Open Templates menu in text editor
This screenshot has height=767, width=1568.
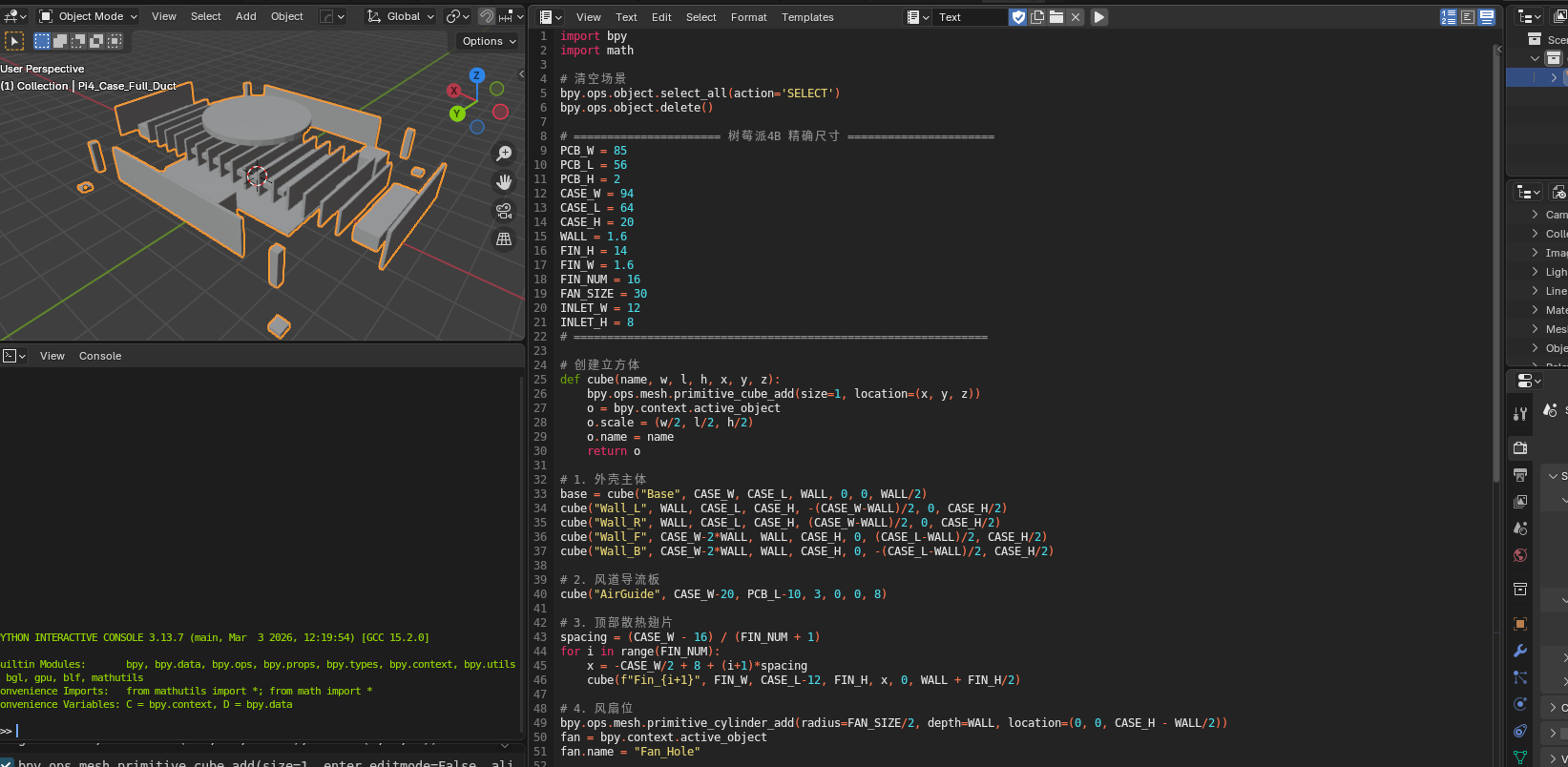[x=807, y=17]
